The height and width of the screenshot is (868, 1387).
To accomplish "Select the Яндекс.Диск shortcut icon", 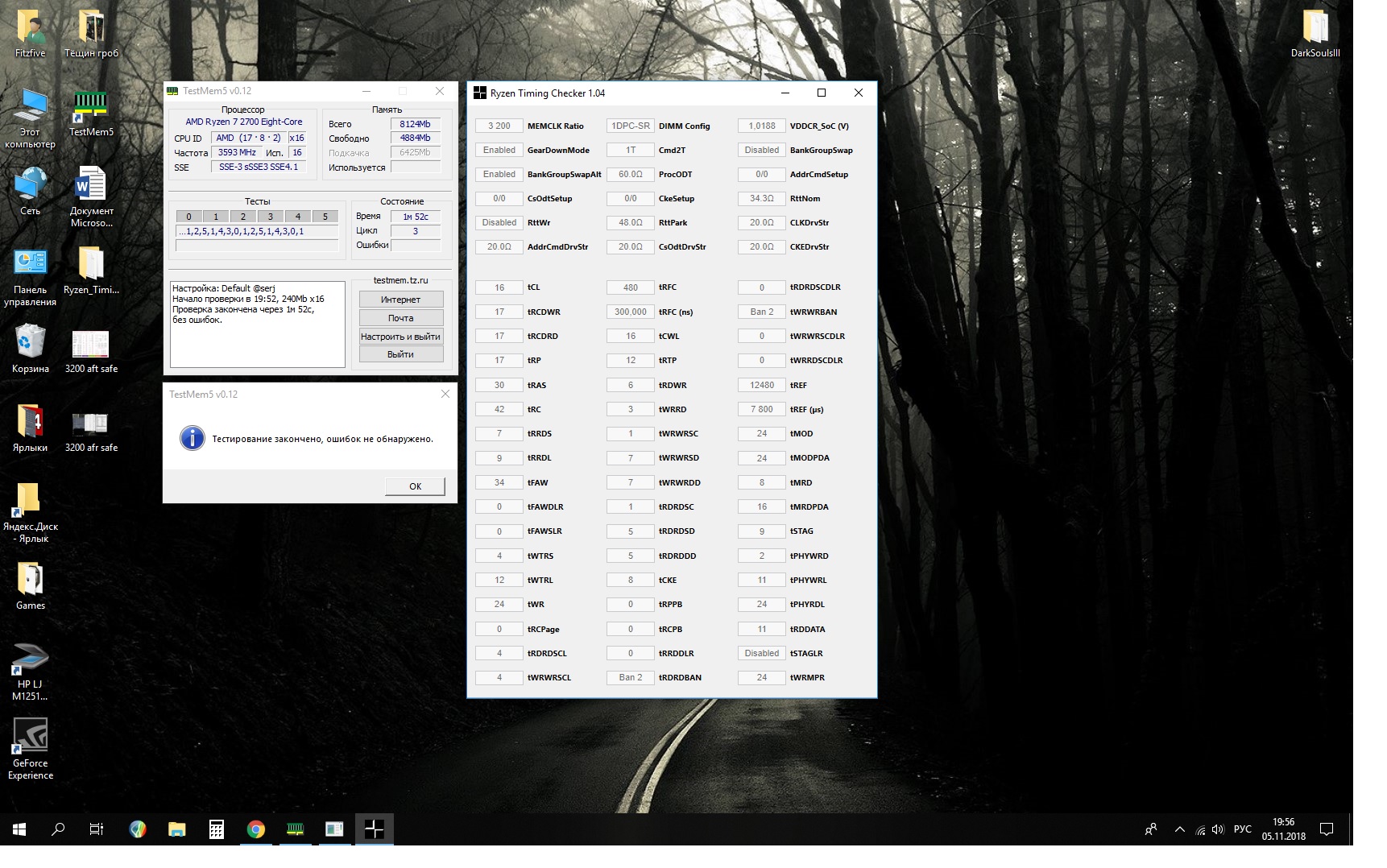I will tap(30, 513).
